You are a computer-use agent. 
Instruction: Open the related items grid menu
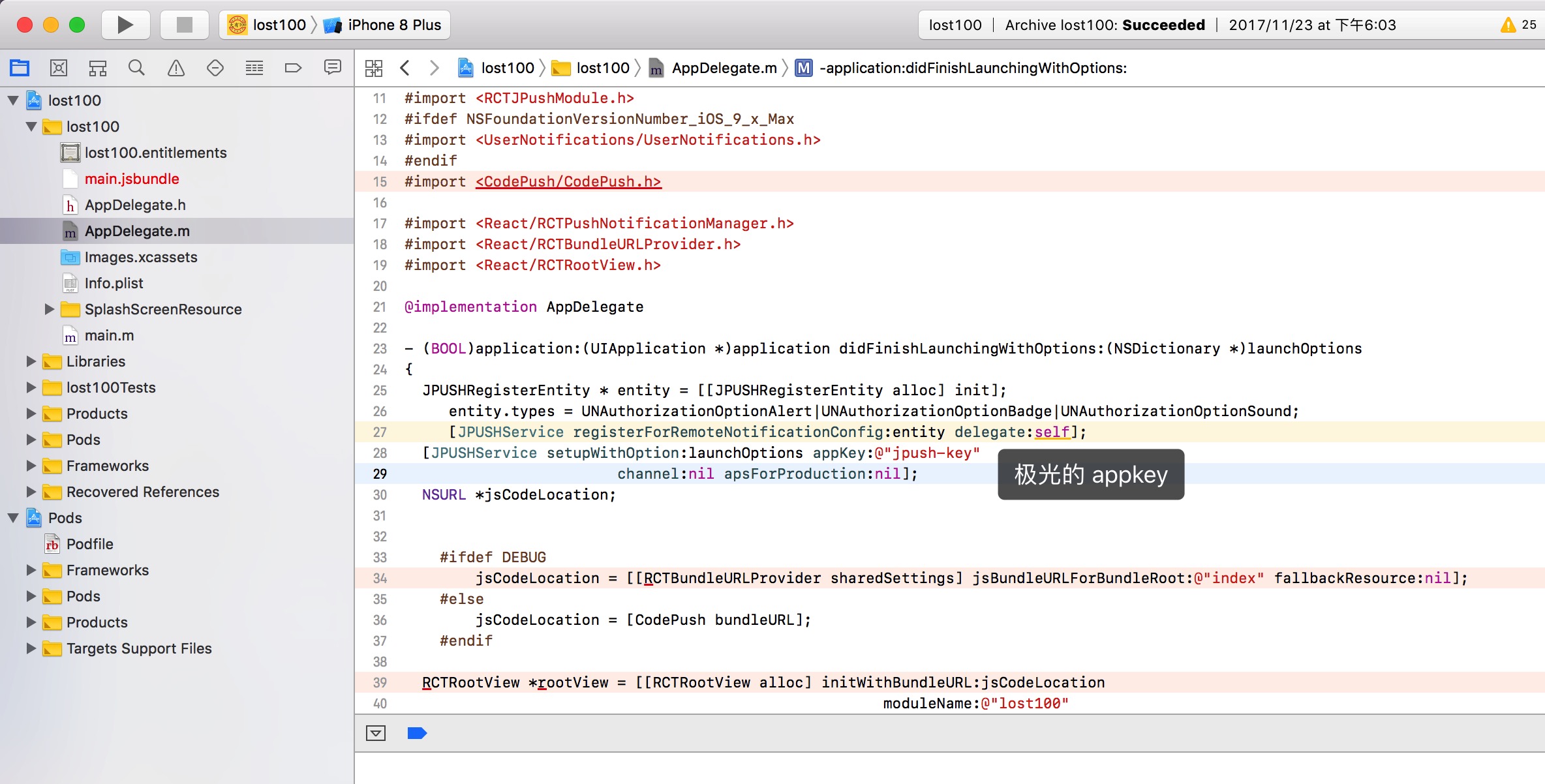click(374, 68)
